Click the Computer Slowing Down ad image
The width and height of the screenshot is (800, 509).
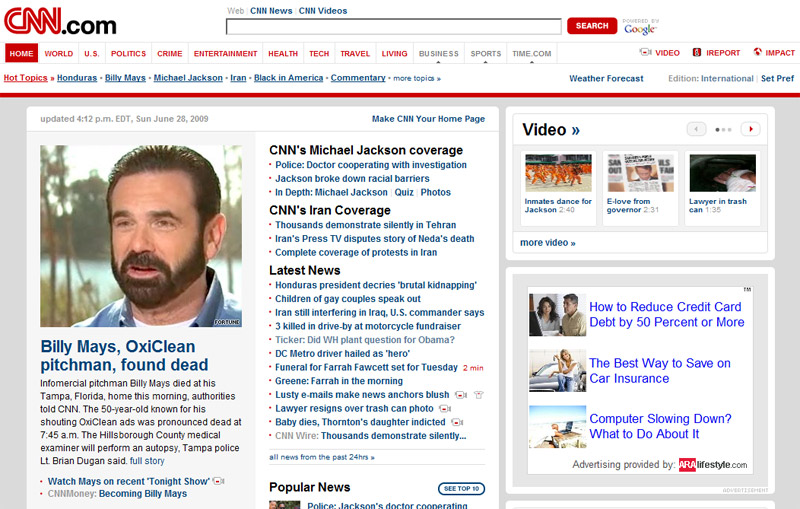coord(558,426)
